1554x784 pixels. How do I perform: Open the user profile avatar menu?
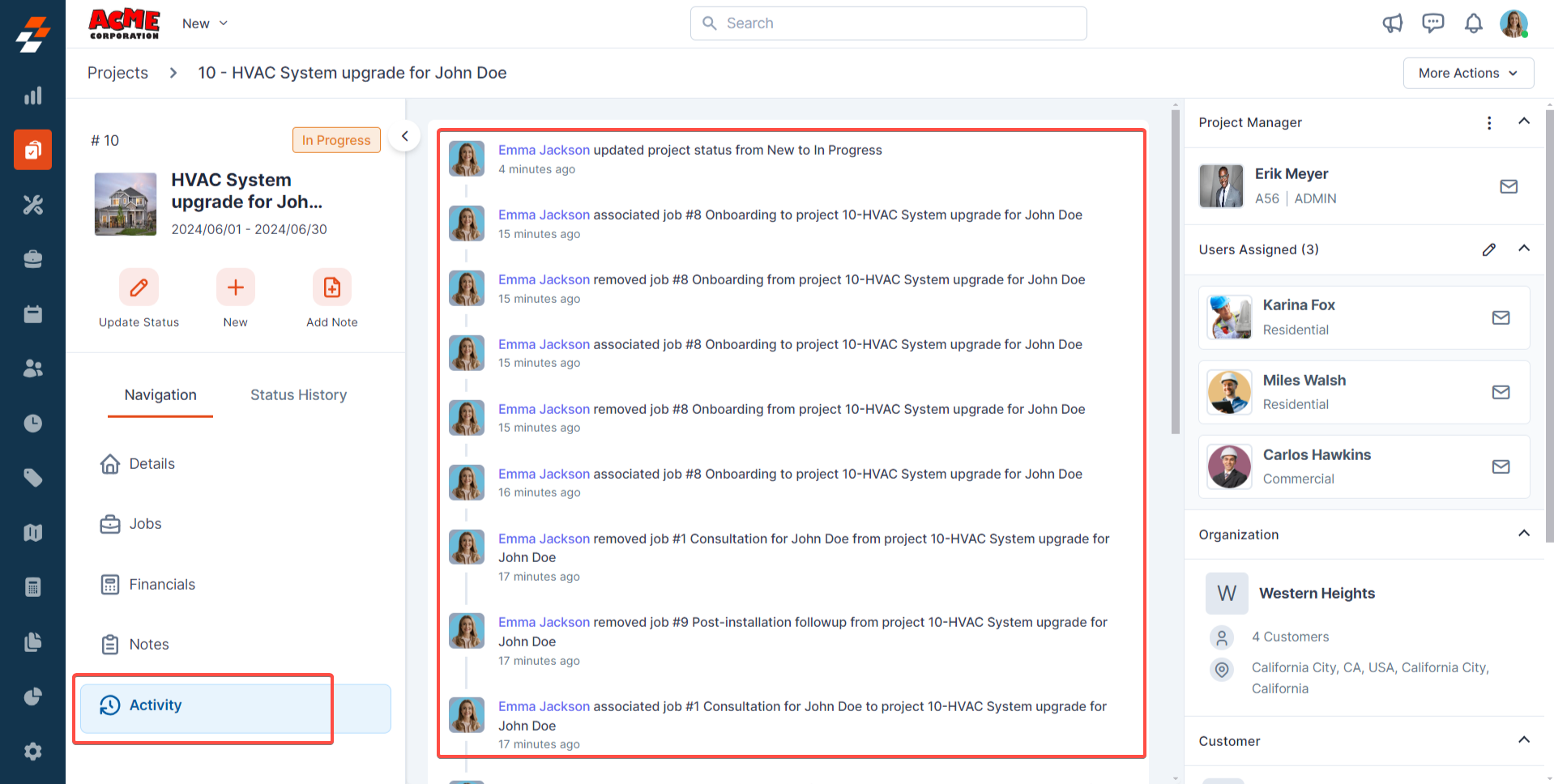click(x=1513, y=23)
